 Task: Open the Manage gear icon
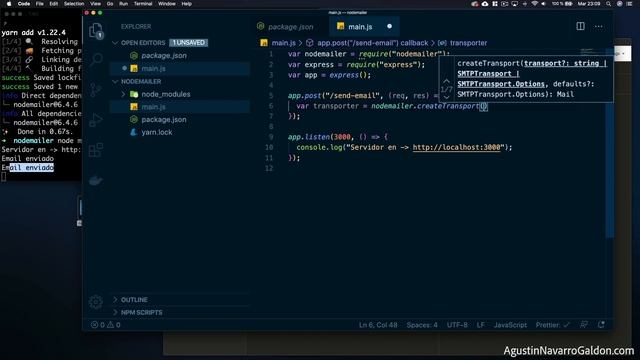click(x=96, y=302)
